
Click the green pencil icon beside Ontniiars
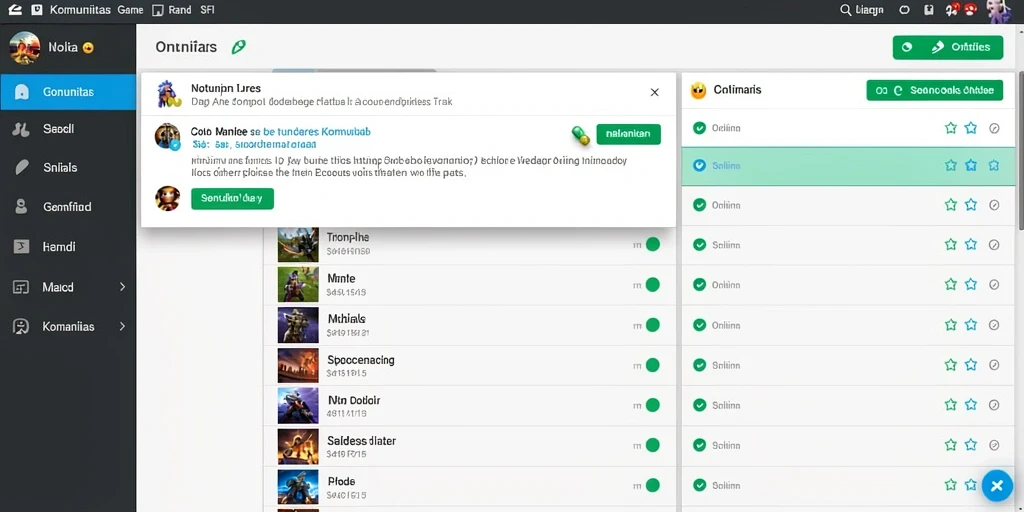(x=239, y=47)
